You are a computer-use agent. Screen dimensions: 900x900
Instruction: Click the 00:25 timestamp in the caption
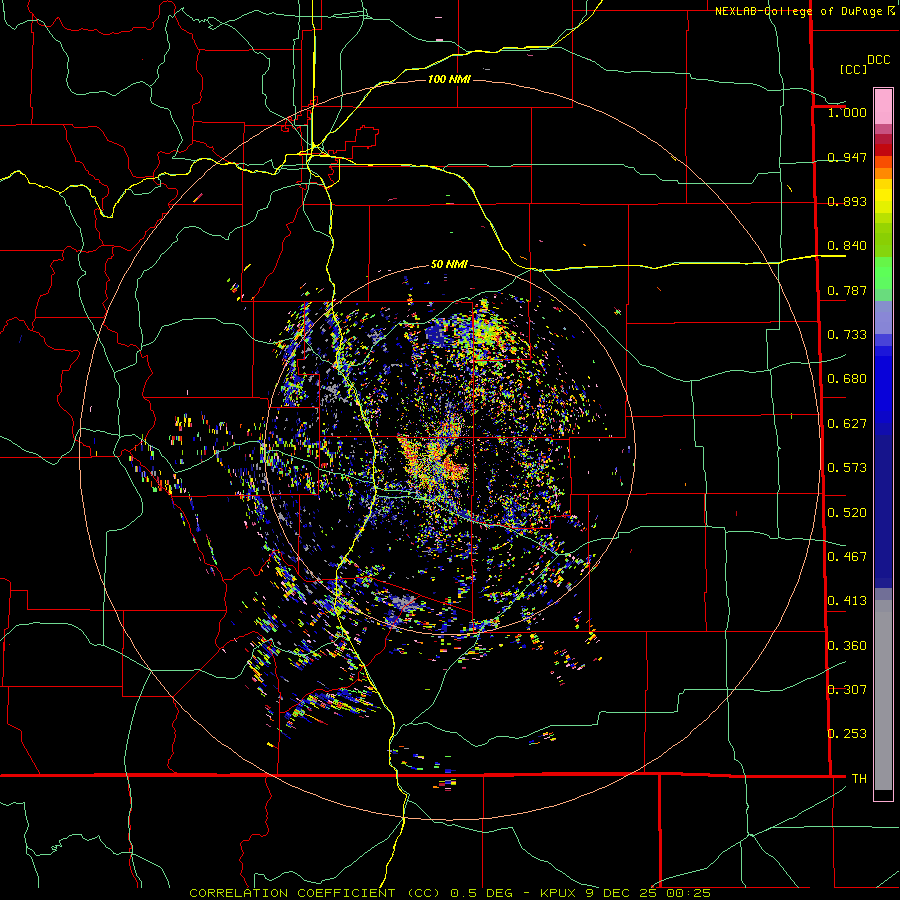coord(688,893)
